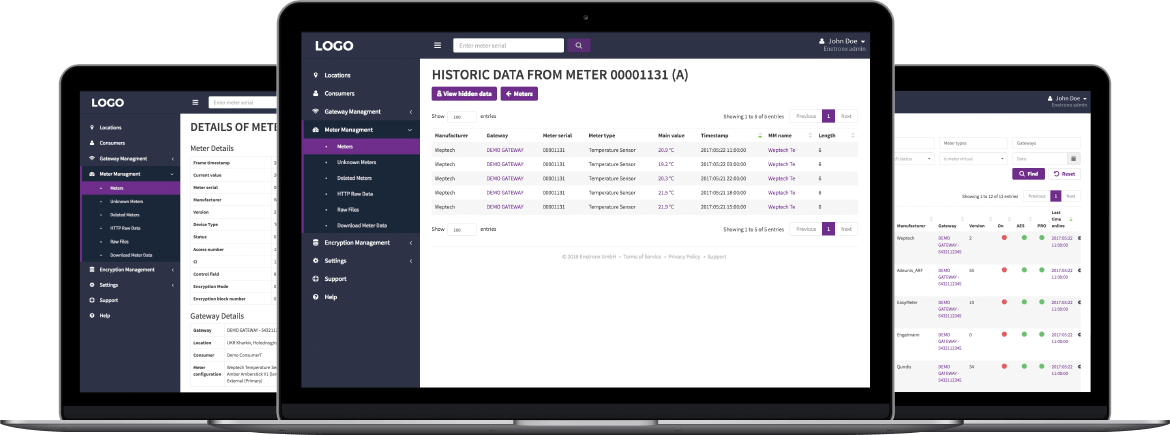Toggle the hamburger menu in the center window
Screen dimensions: 1170x435
tap(438, 45)
